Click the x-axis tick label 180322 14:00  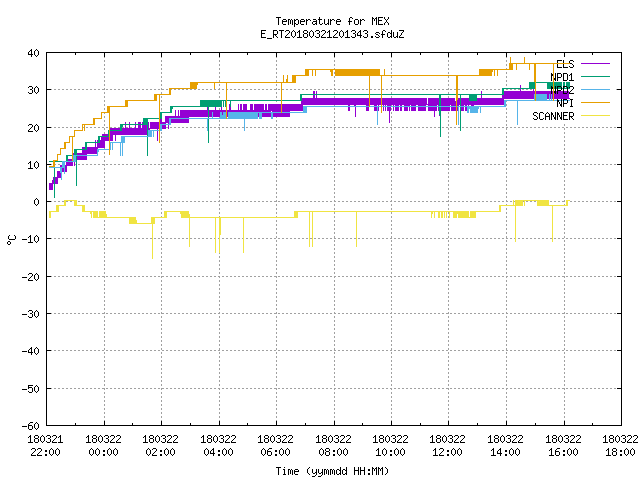click(x=506, y=446)
